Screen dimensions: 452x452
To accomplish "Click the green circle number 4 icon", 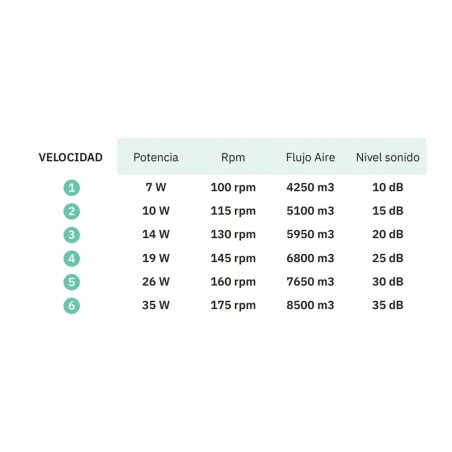I will (72, 259).
